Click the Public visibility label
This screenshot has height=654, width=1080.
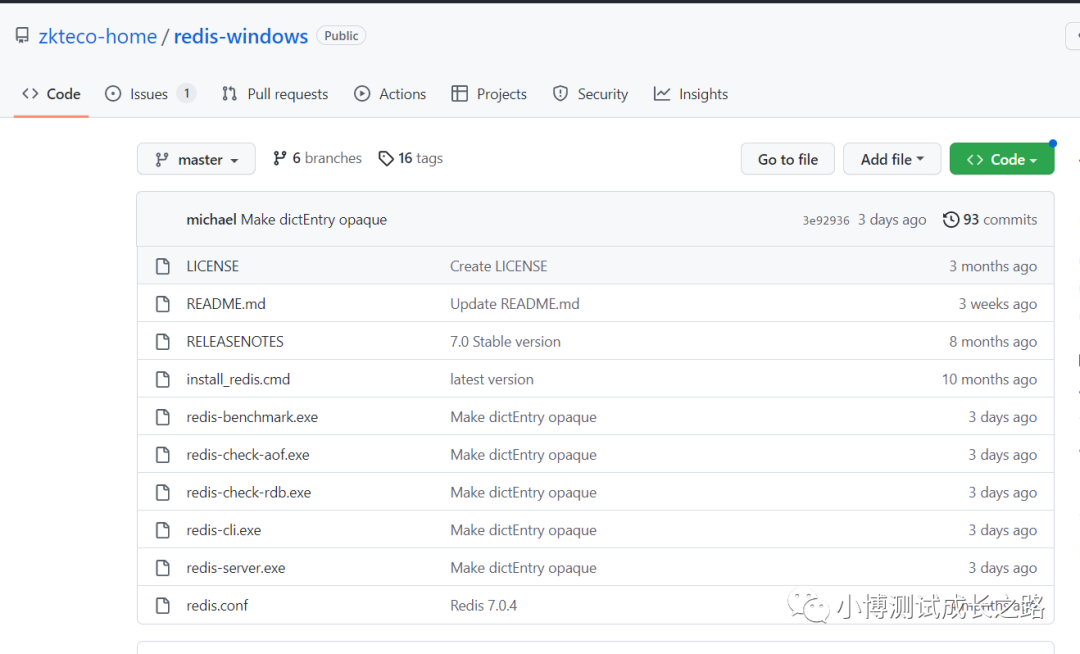[341, 36]
